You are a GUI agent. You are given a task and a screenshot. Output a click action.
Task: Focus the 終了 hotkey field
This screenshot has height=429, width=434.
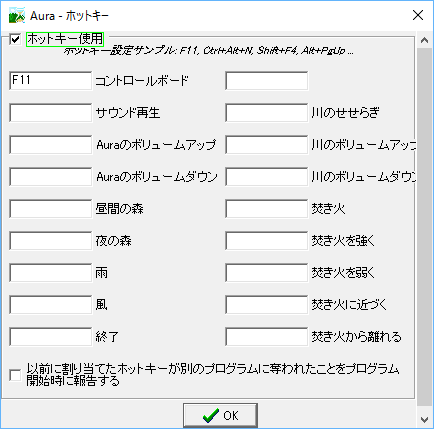50,337
